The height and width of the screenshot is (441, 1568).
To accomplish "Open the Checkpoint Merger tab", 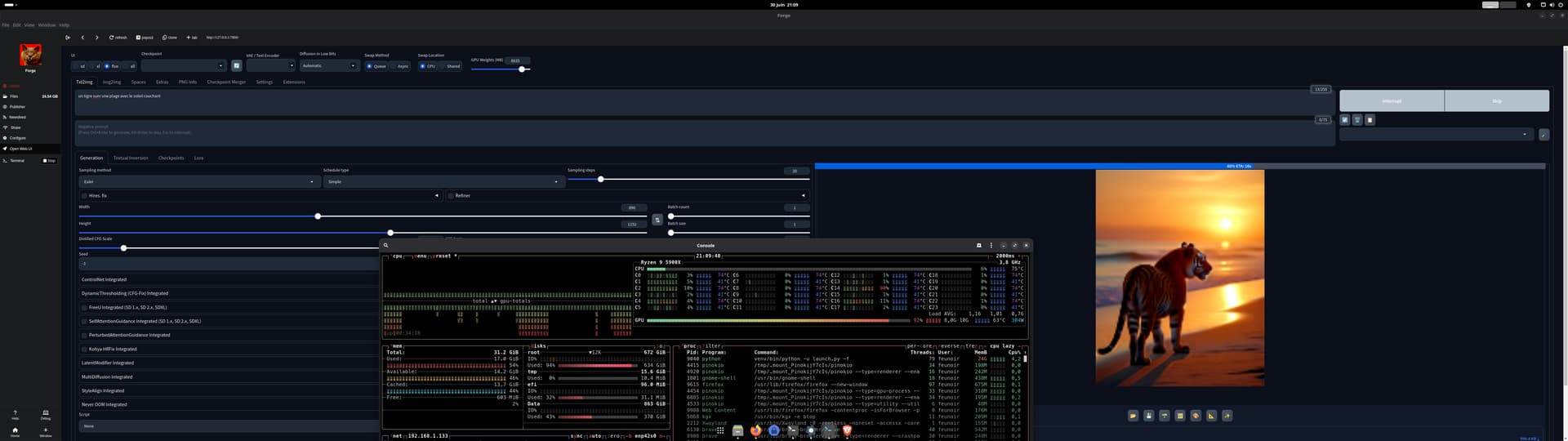I will coord(226,82).
